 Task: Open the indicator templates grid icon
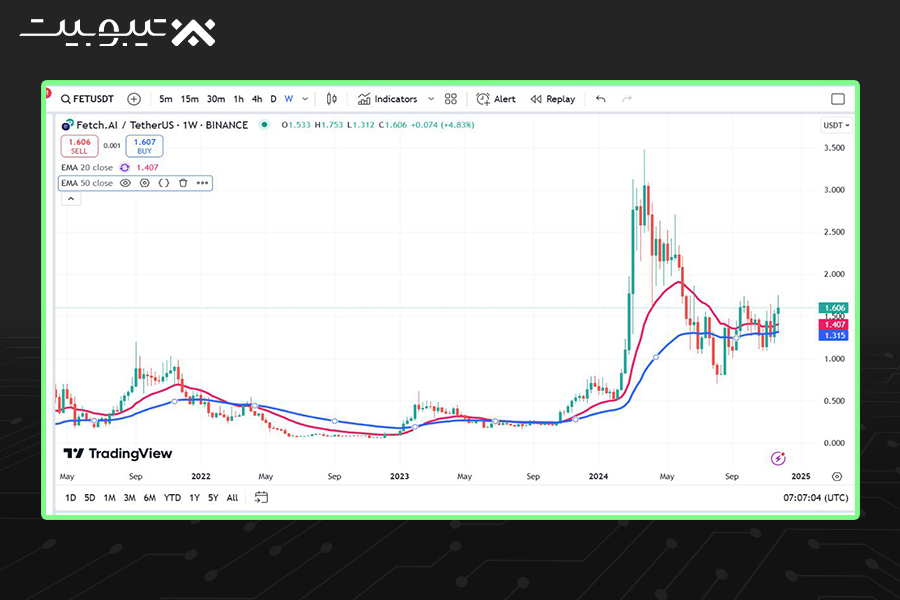(x=451, y=99)
